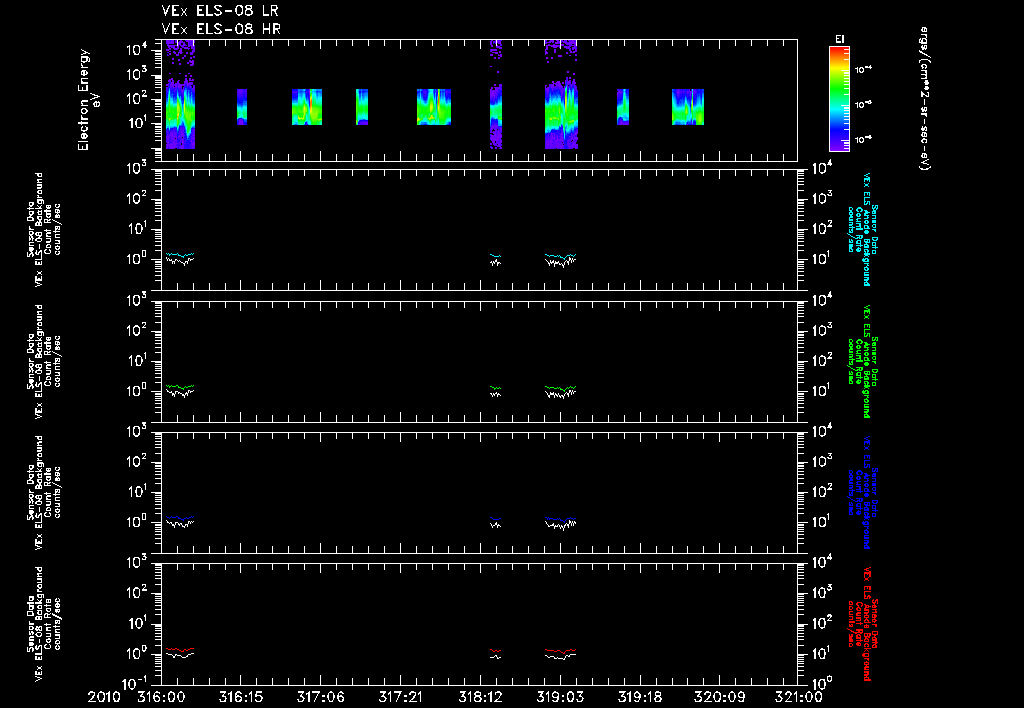
Task: Select the 'ergs/(cm**2-sr-sec-eV)' units label
Action: 925,99
